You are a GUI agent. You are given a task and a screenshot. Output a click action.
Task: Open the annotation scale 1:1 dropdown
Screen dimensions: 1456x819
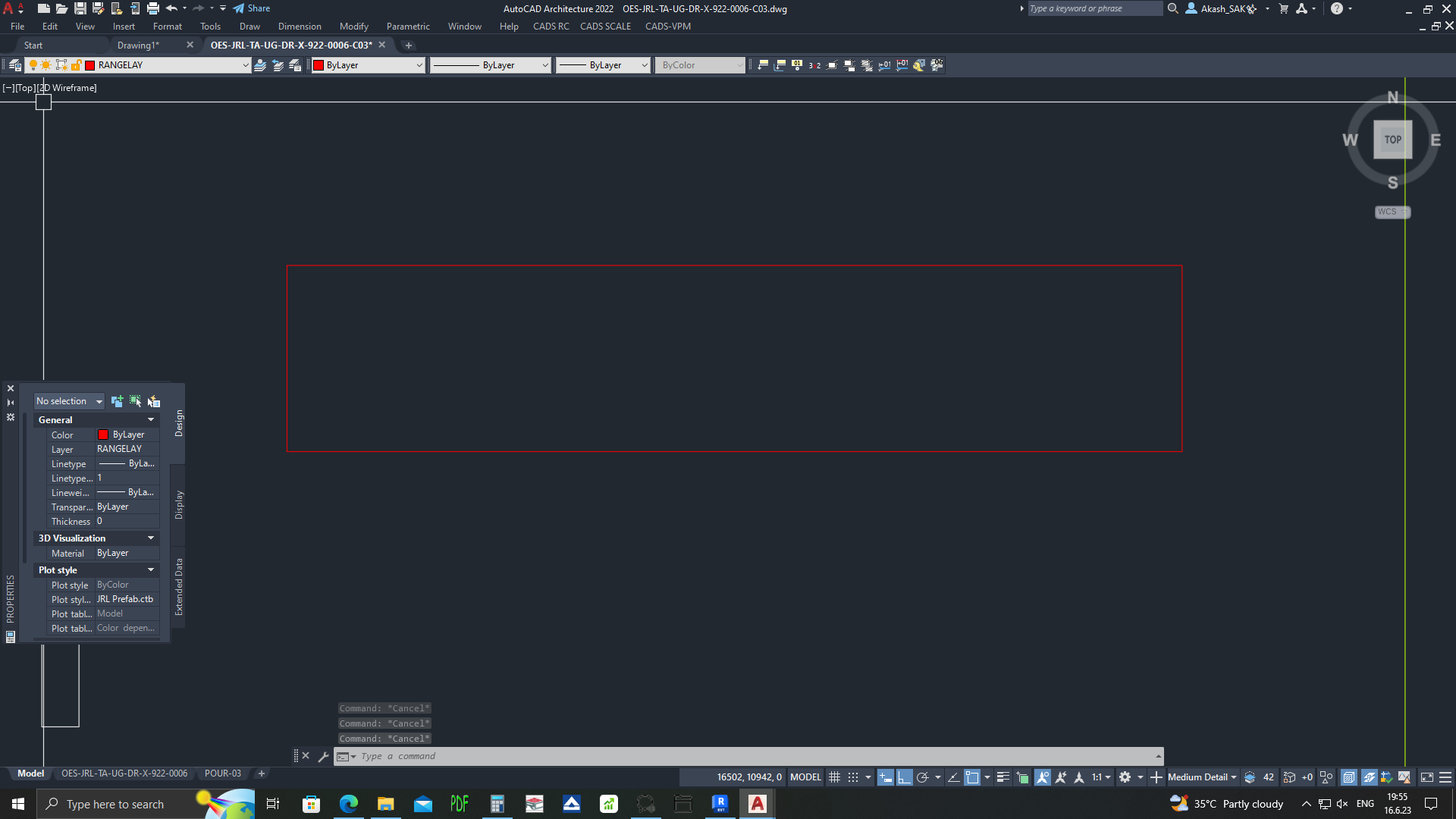[1101, 777]
